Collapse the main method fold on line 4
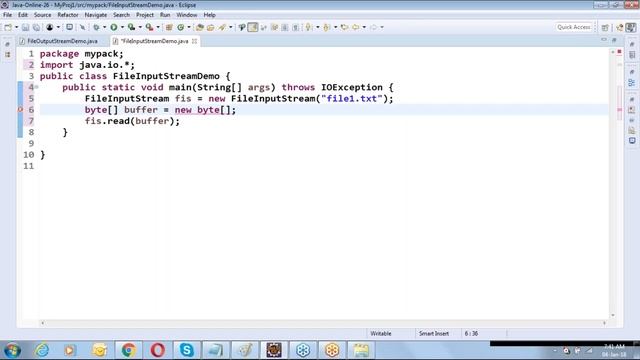The height and width of the screenshot is (360, 640). tap(36, 87)
